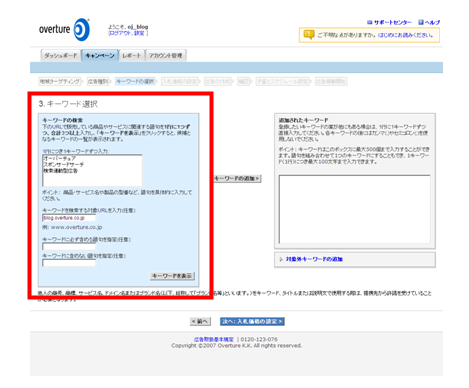Open the レポート tab
Screen dimensions: 469x388
tap(132, 55)
